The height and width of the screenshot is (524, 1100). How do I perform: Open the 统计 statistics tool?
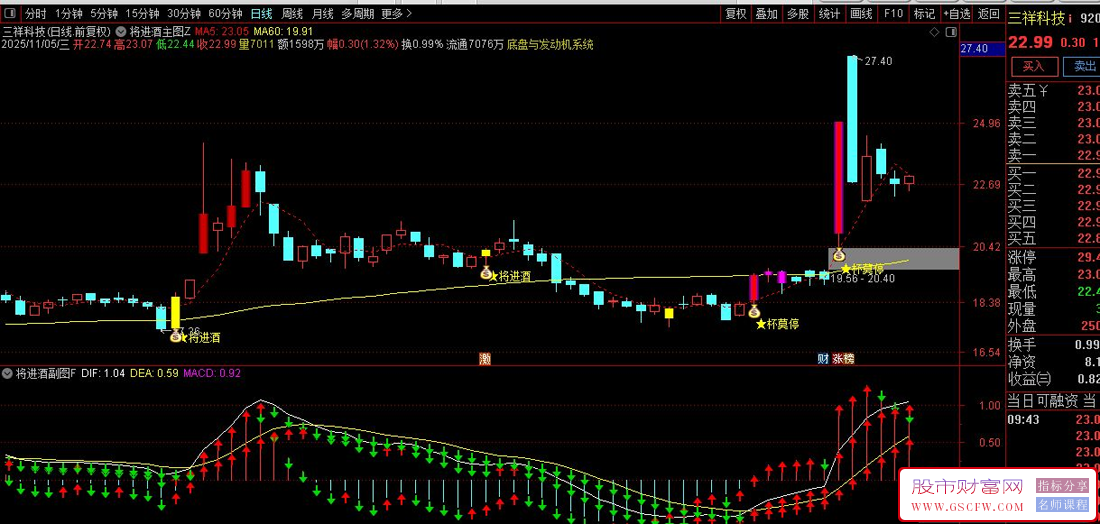pos(829,13)
